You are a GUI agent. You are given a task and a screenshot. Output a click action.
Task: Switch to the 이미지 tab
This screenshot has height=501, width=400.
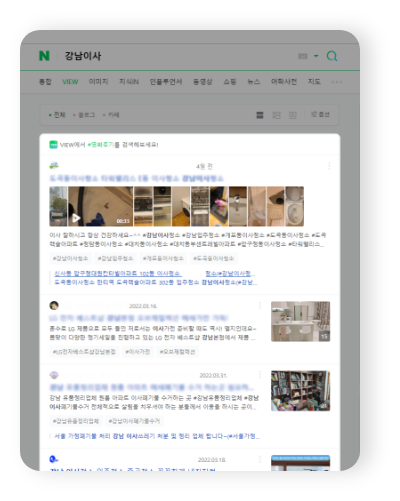[x=98, y=82]
